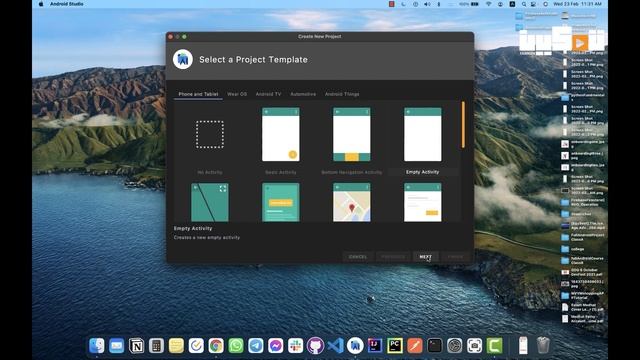Click the Next button
This screenshot has width=640, height=360.
(425, 257)
